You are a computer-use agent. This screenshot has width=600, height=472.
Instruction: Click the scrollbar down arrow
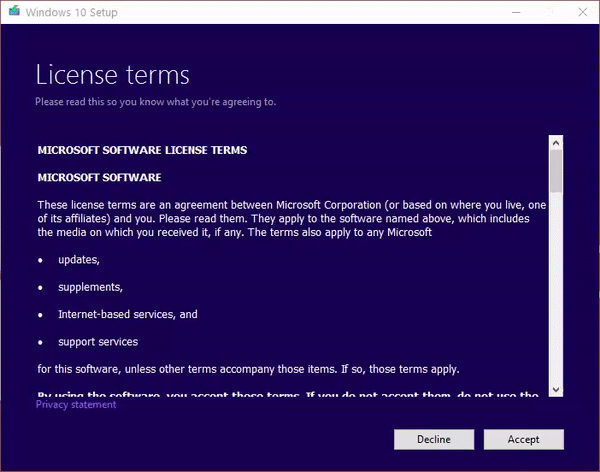(556, 390)
